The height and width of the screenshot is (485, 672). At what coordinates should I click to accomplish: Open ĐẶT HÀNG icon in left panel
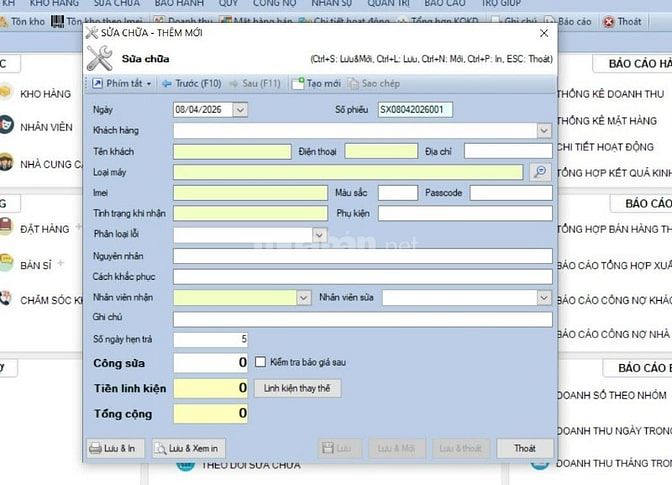coord(6,227)
